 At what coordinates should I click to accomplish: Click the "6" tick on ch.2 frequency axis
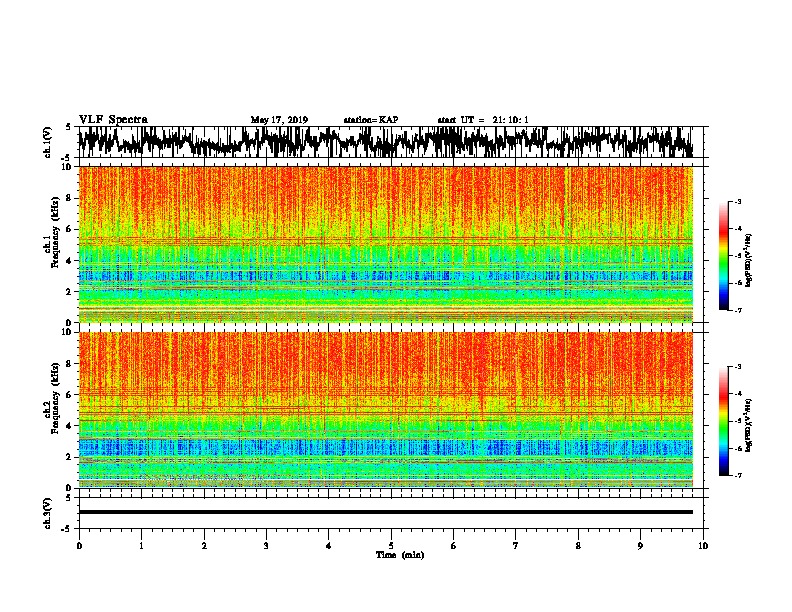click(x=70, y=395)
